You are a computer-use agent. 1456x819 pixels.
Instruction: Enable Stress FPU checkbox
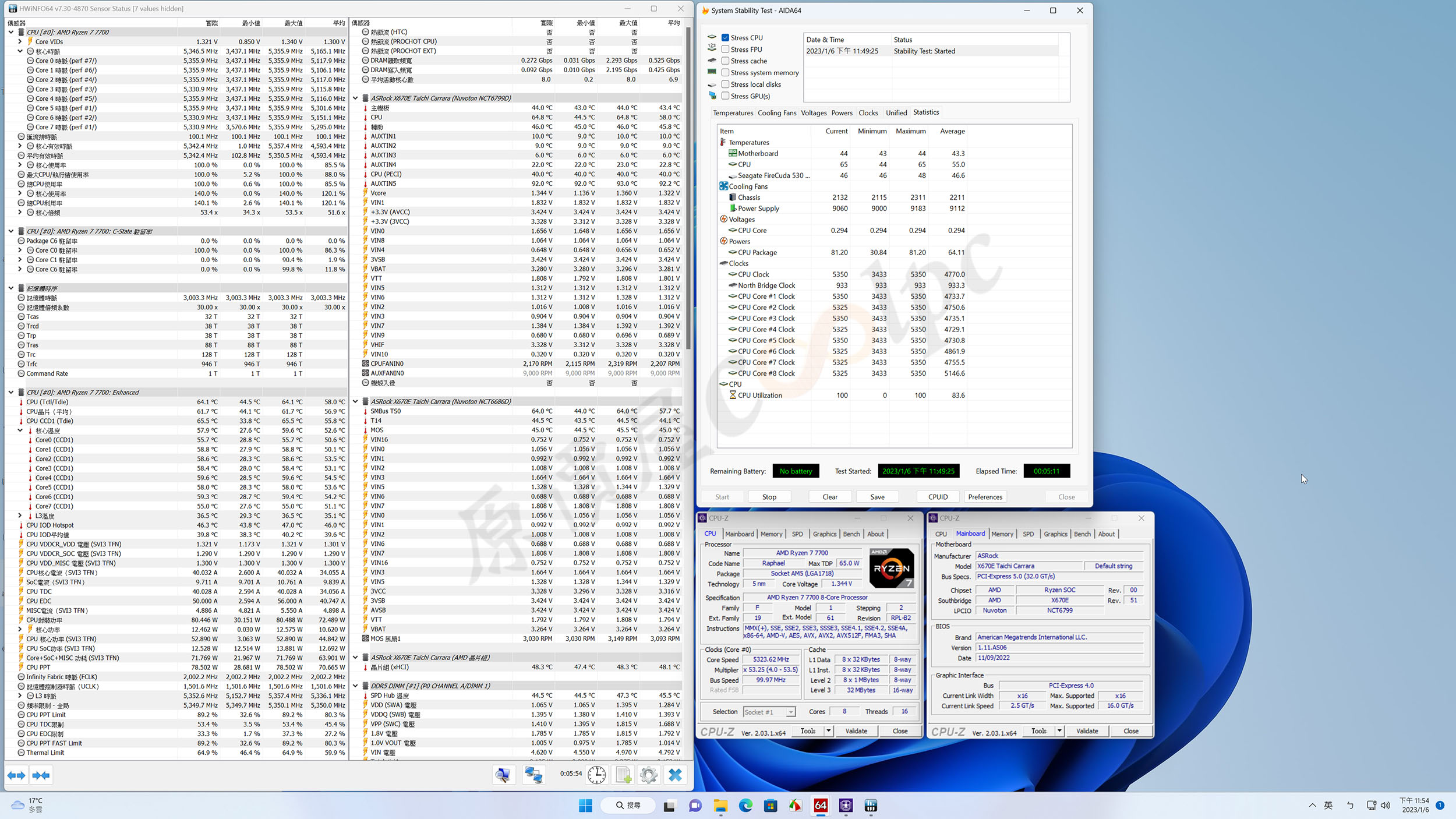[725, 50]
